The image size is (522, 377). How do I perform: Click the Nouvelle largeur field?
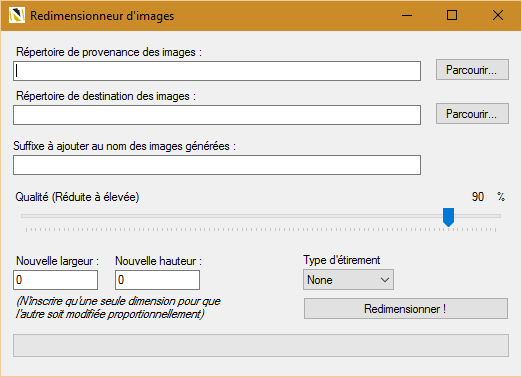(56, 280)
